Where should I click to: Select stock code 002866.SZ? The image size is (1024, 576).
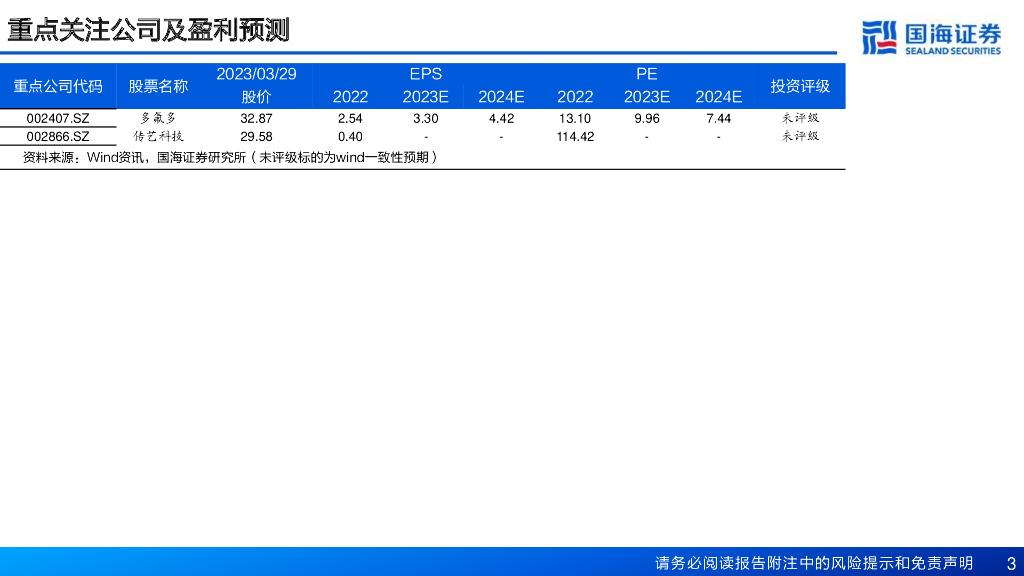58,137
